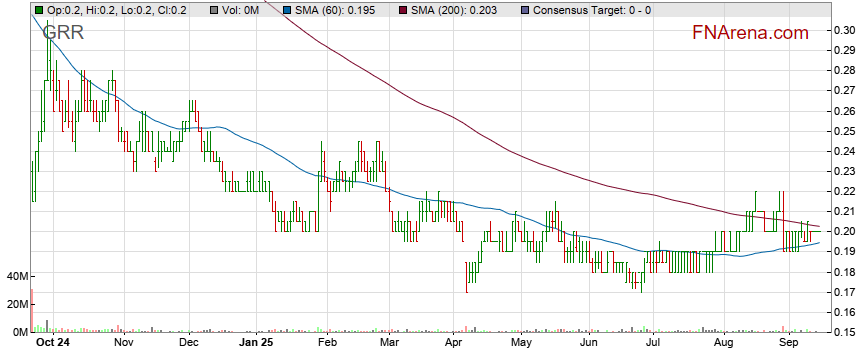The image size is (859, 363).
Task: Click the 0.15 price axis label
Action: point(845,332)
